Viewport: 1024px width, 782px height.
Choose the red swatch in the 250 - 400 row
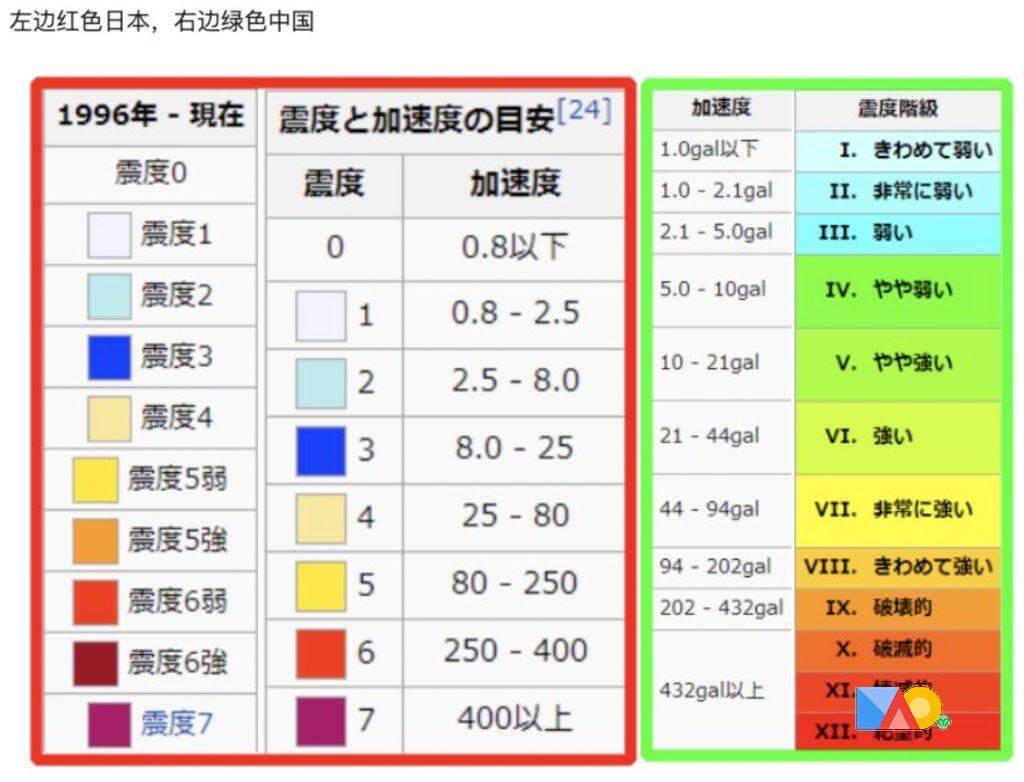tap(320, 653)
